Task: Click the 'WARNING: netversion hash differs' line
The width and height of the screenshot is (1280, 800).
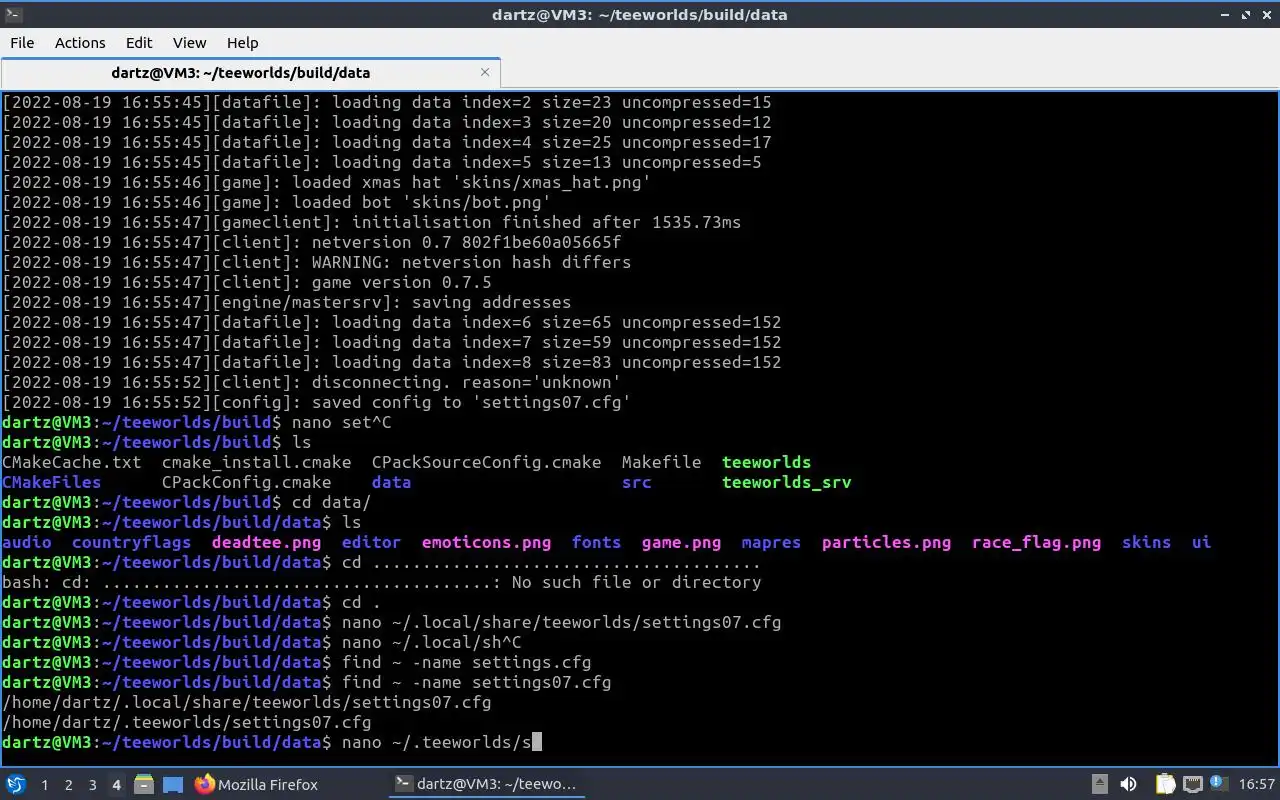Action: point(316,262)
